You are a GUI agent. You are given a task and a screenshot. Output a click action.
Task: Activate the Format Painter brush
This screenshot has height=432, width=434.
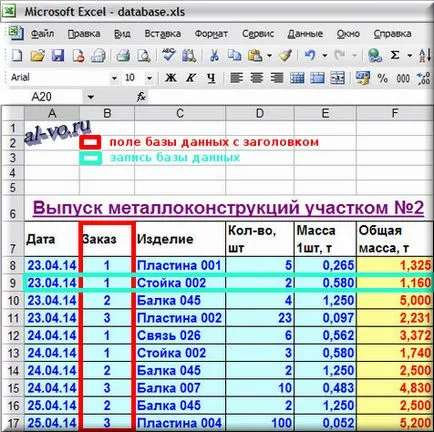[286, 55]
